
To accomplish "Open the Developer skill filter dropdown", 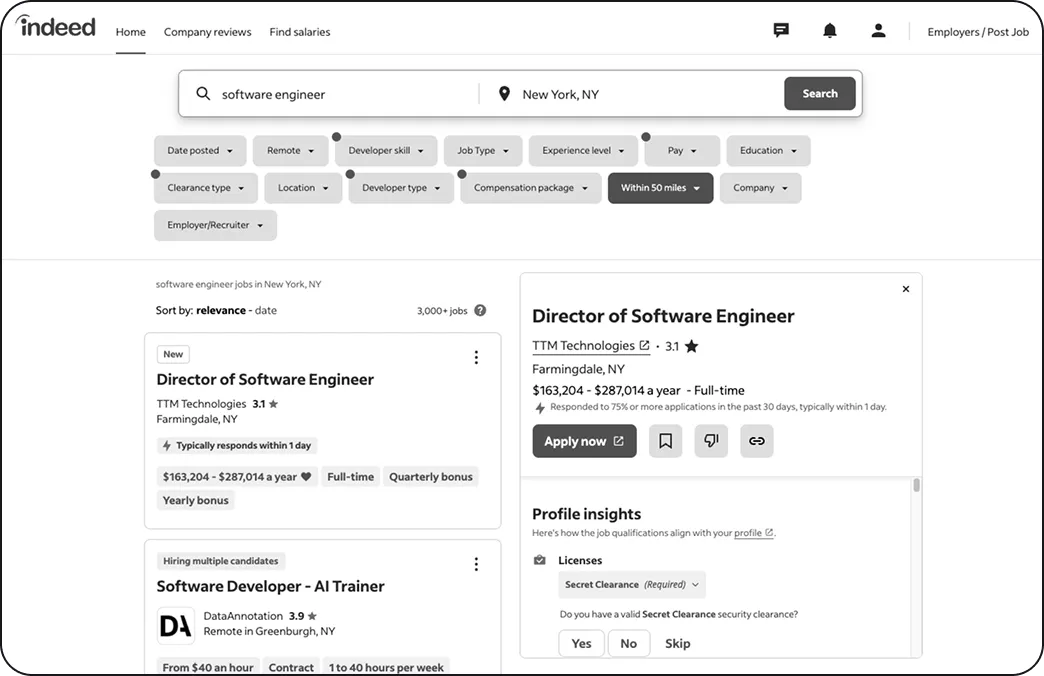I will (x=386, y=151).
